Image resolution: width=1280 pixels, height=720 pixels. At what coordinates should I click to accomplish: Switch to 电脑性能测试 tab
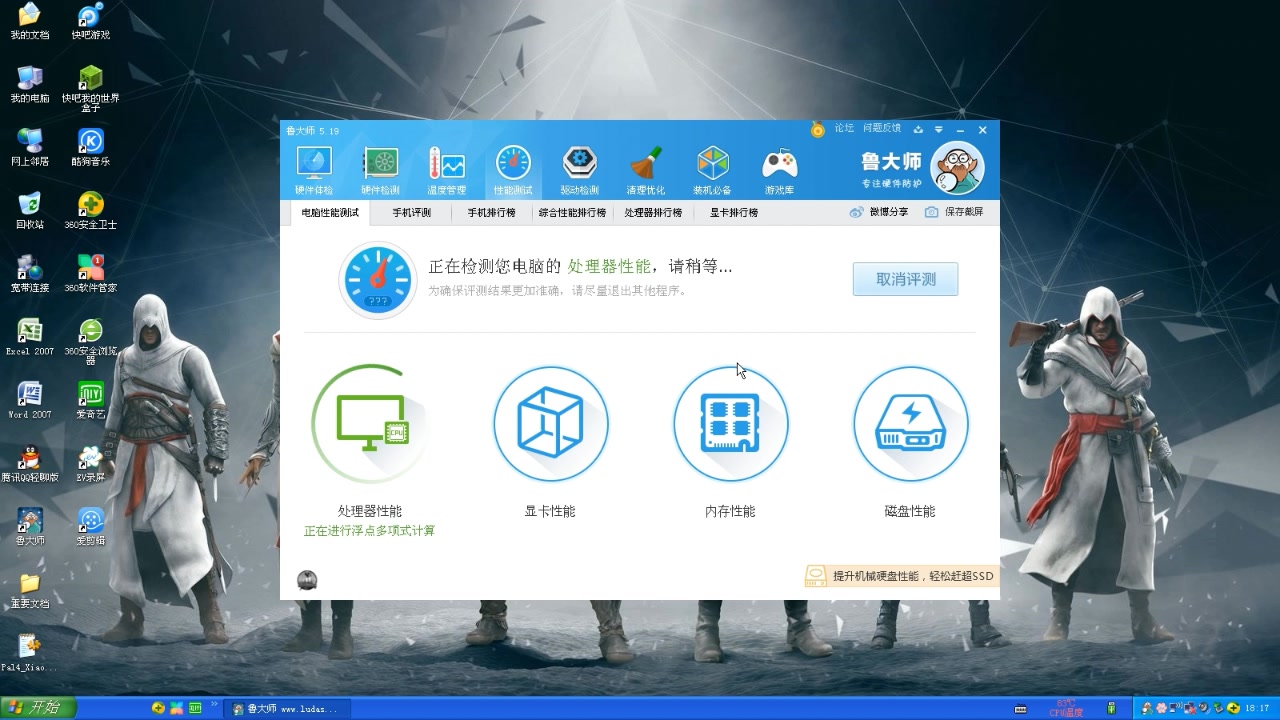[x=330, y=213]
